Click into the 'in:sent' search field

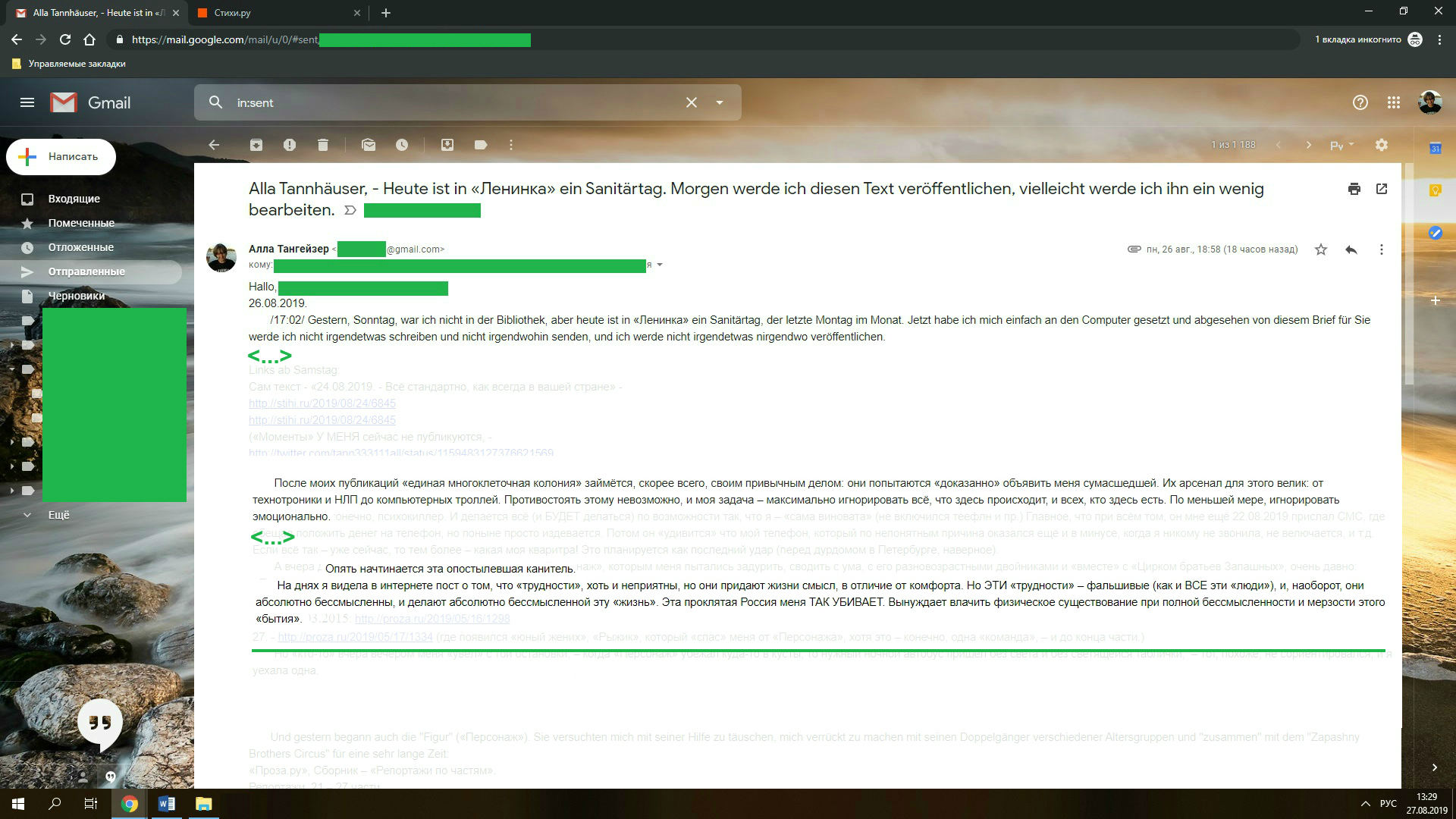(x=455, y=102)
